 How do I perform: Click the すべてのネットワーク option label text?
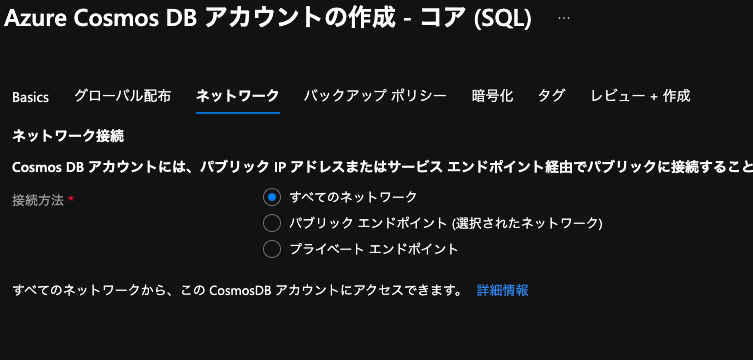353,197
